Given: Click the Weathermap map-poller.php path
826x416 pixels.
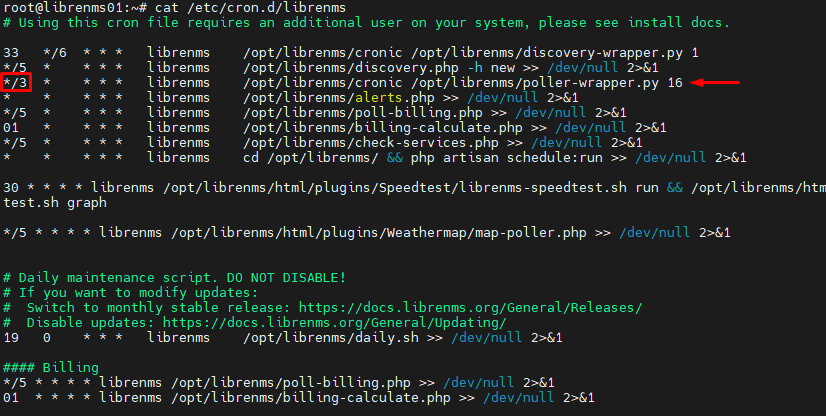Looking at the screenshot, I should (379, 233).
